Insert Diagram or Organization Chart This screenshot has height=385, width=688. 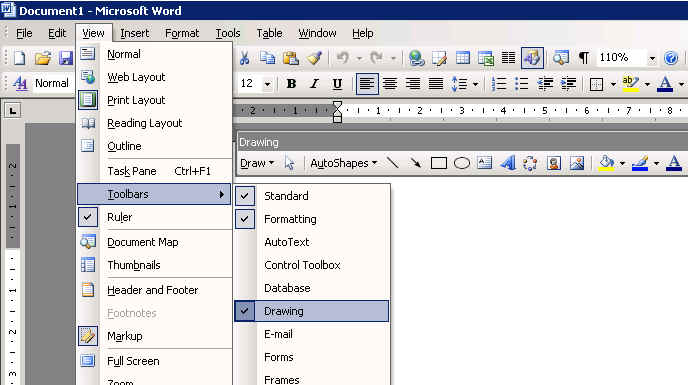tap(530, 163)
